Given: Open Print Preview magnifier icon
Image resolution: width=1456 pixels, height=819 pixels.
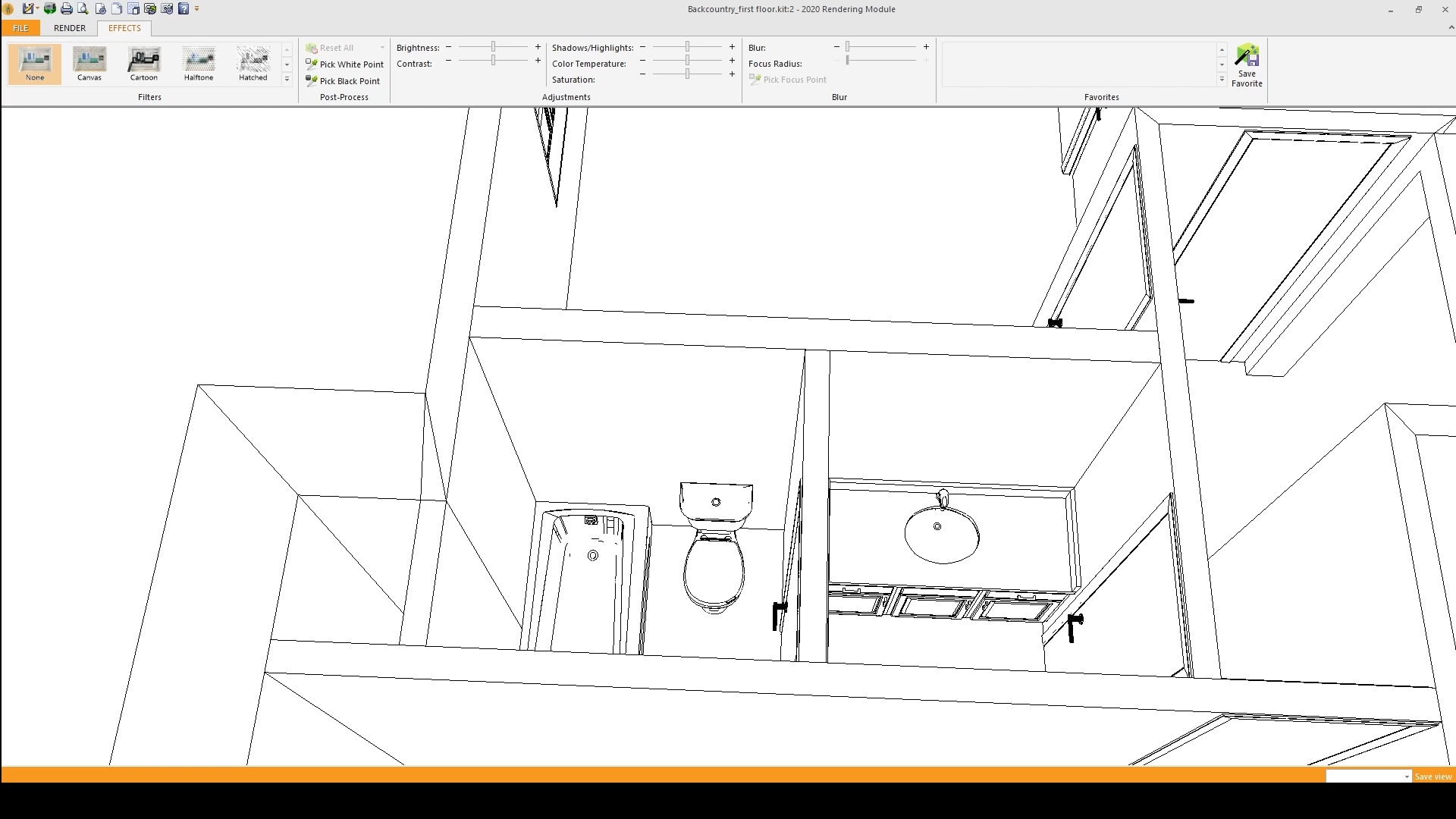Looking at the screenshot, I should click(x=83, y=9).
